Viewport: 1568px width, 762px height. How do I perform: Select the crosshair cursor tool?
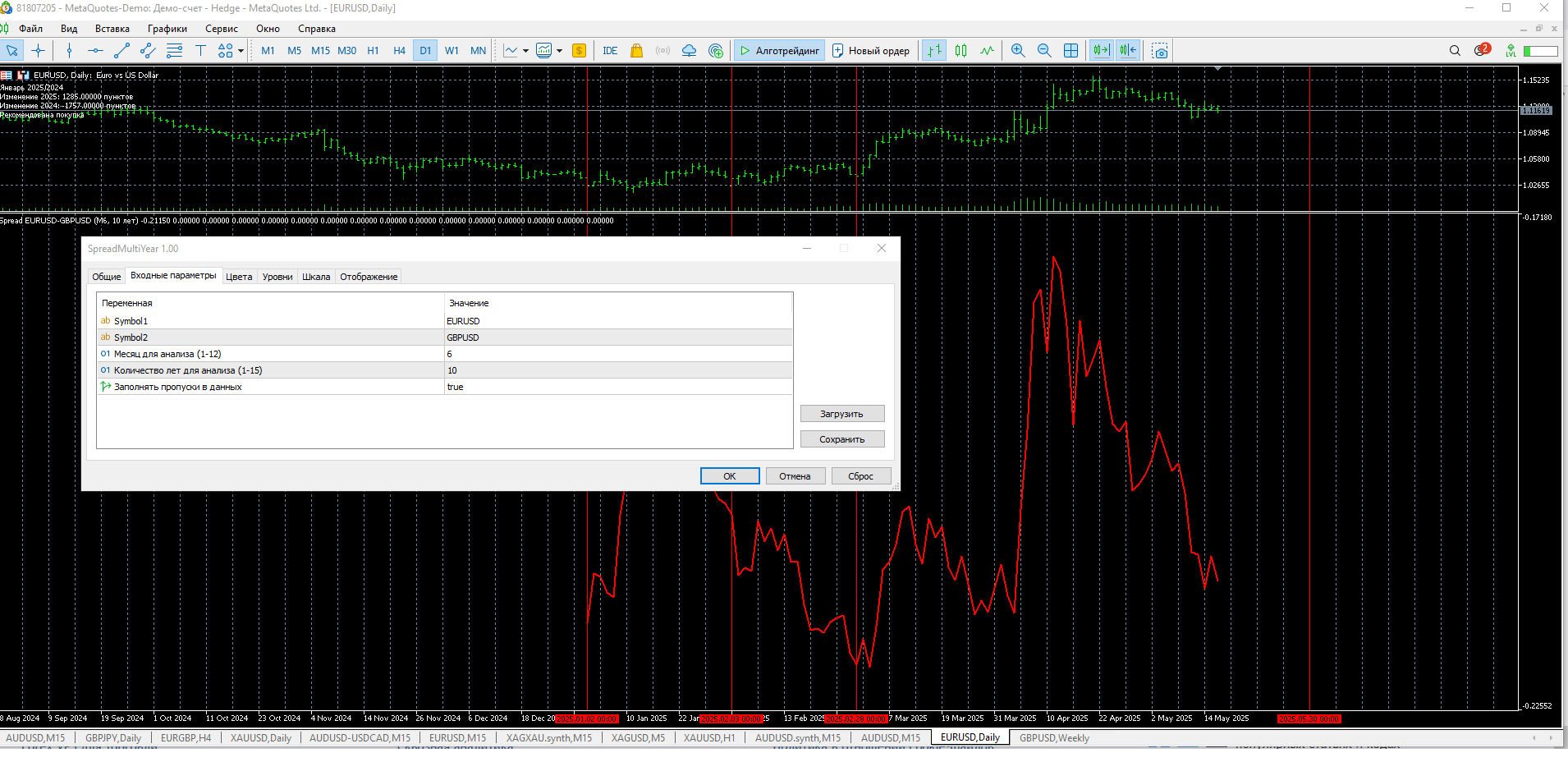[38, 51]
